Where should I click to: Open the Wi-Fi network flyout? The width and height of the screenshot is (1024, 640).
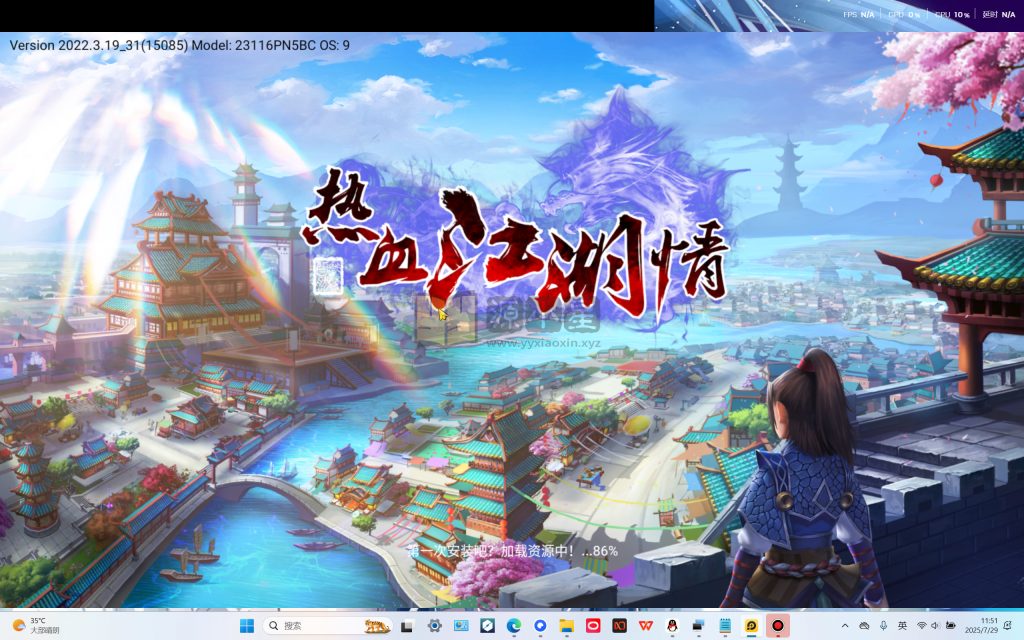tap(922, 625)
